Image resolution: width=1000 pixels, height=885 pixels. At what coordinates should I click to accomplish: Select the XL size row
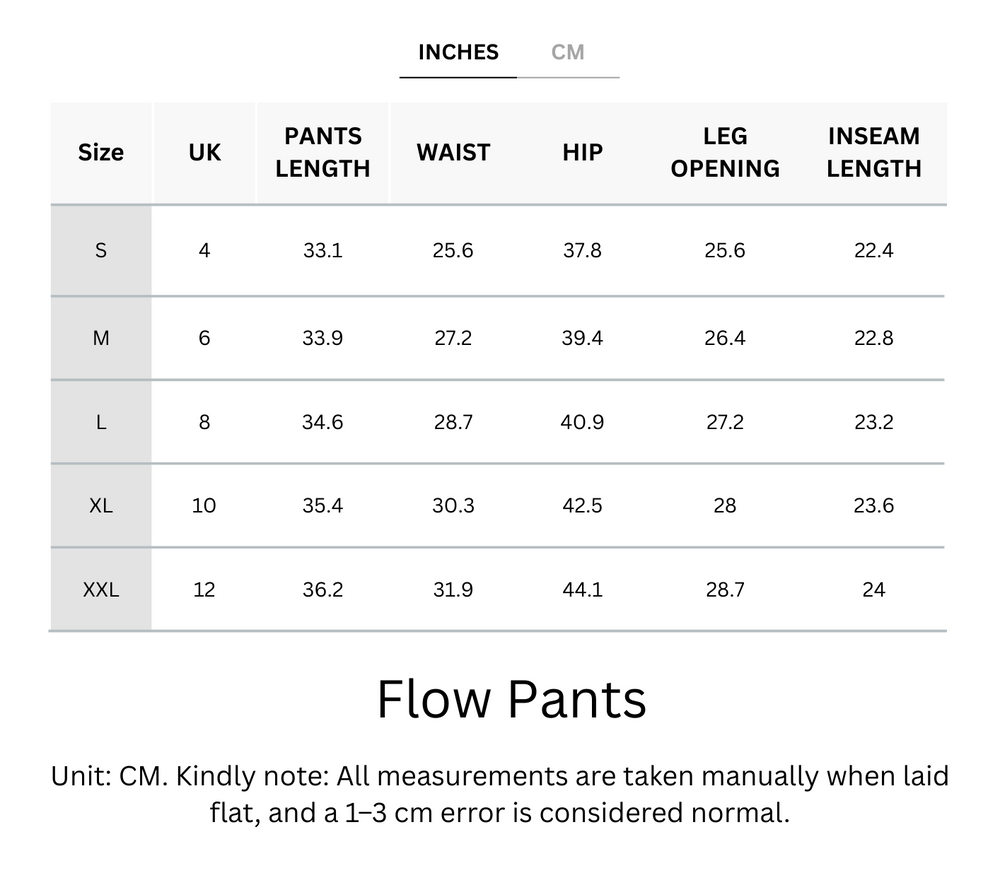pyautogui.click(x=100, y=506)
